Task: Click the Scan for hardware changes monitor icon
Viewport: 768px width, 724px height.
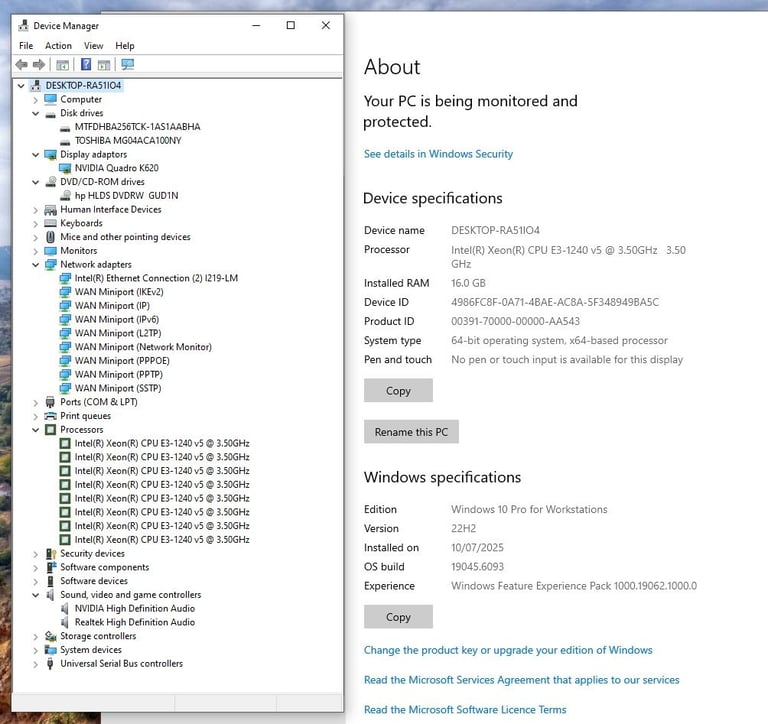Action: [x=128, y=64]
